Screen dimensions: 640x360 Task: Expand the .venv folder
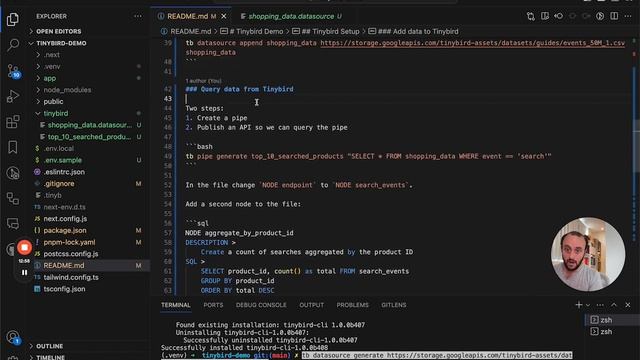coord(52,67)
